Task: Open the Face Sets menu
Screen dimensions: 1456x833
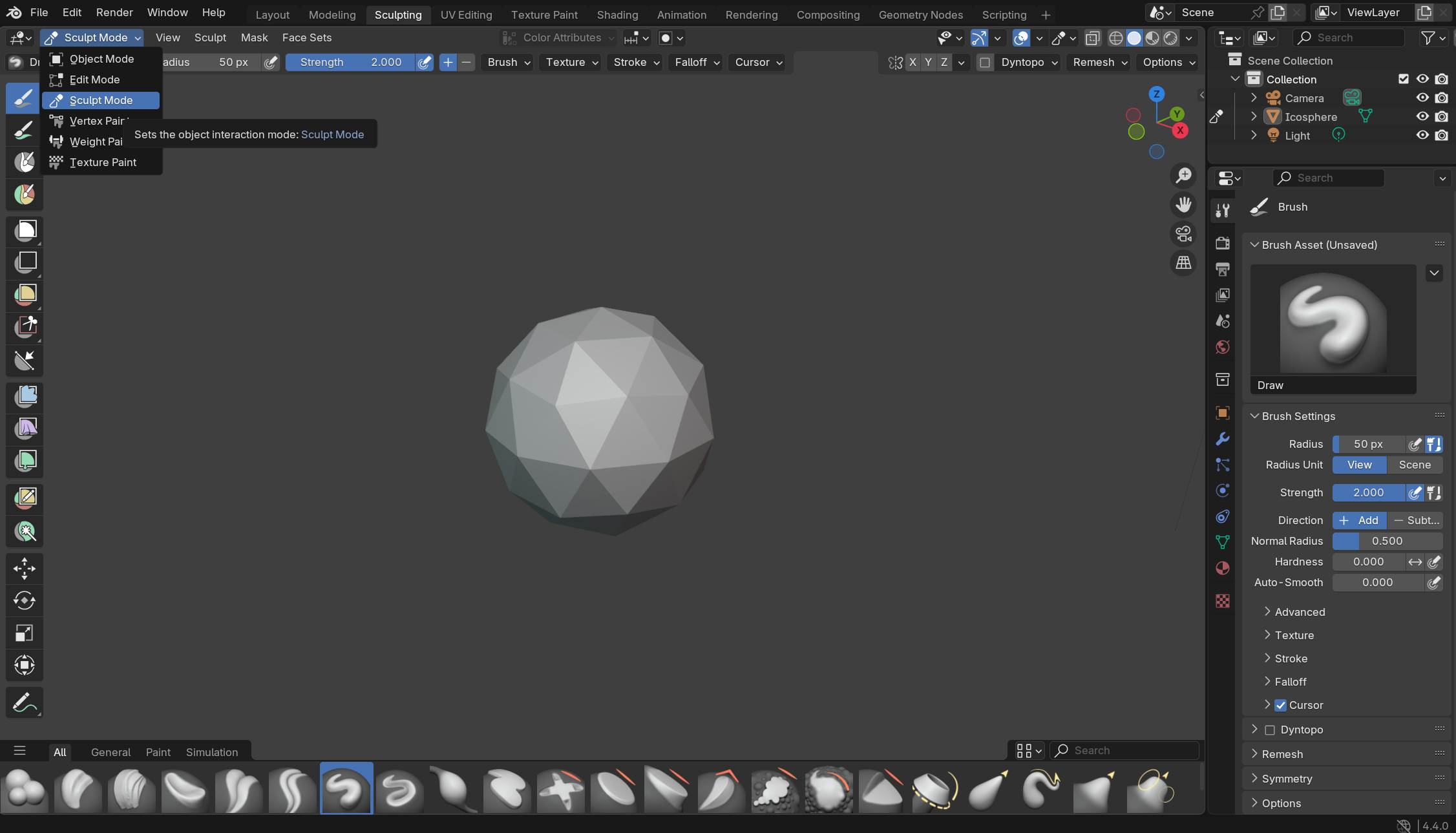Action: pyautogui.click(x=307, y=37)
